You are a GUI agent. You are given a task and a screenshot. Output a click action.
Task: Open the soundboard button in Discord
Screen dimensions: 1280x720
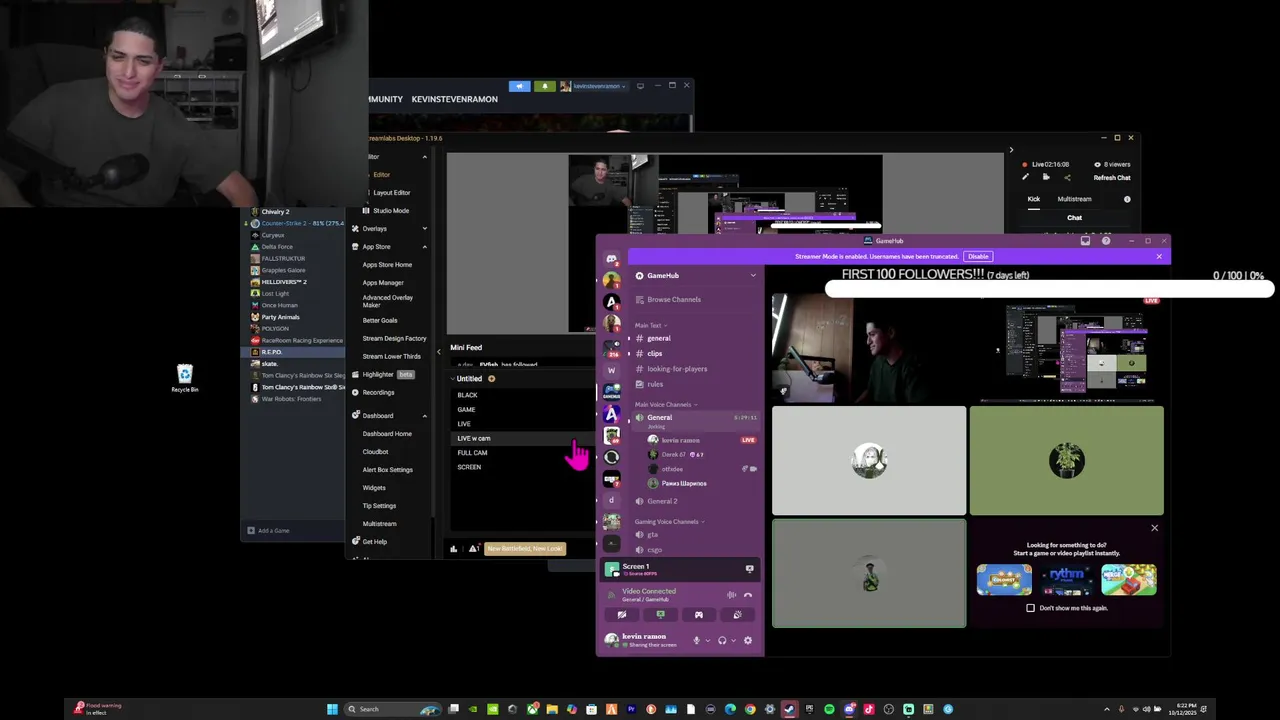[737, 615]
